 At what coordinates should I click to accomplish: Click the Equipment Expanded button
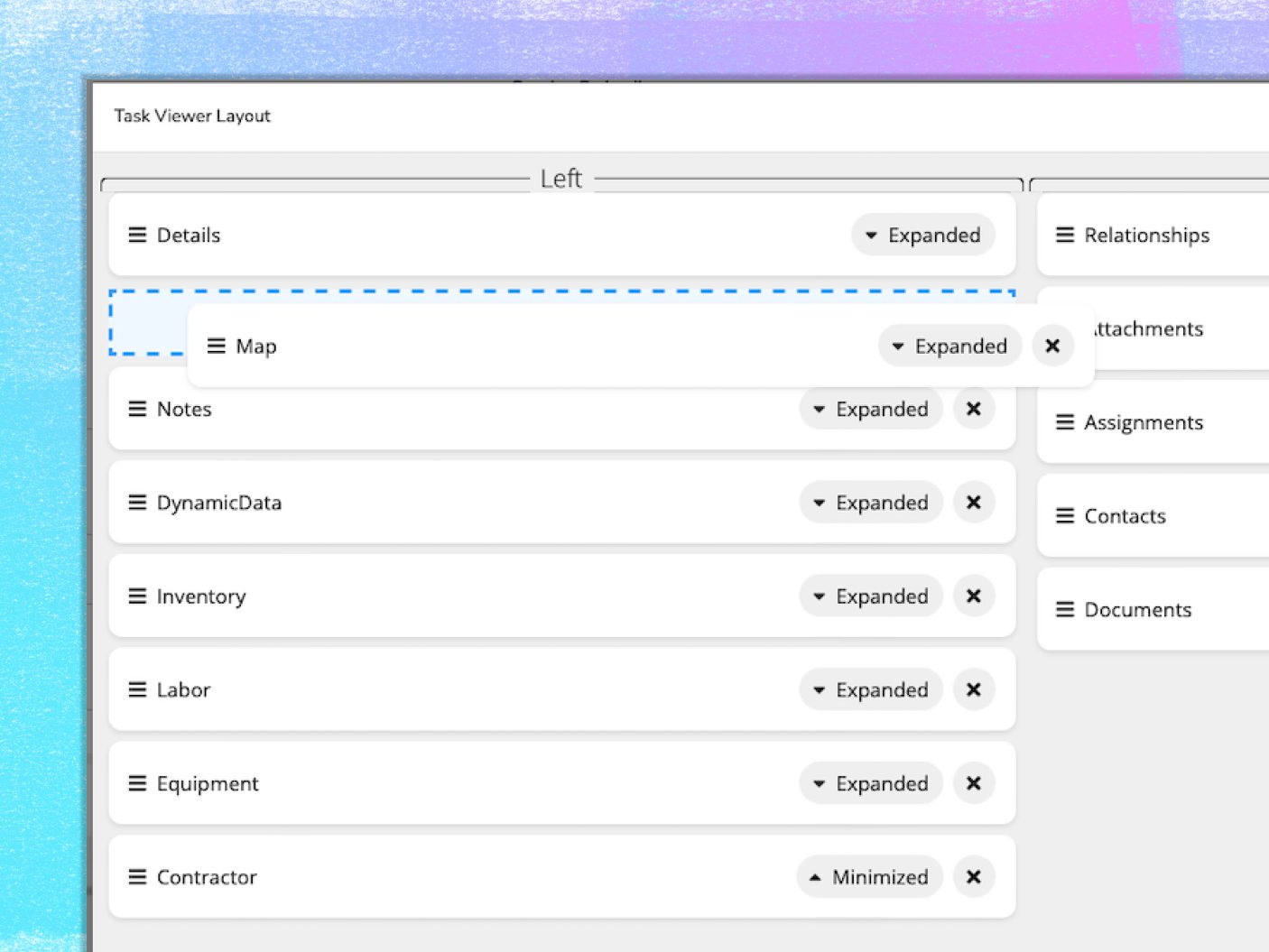tap(871, 783)
